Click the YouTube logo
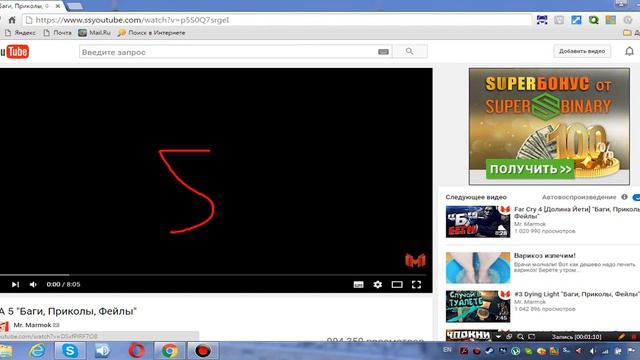 coord(14,52)
